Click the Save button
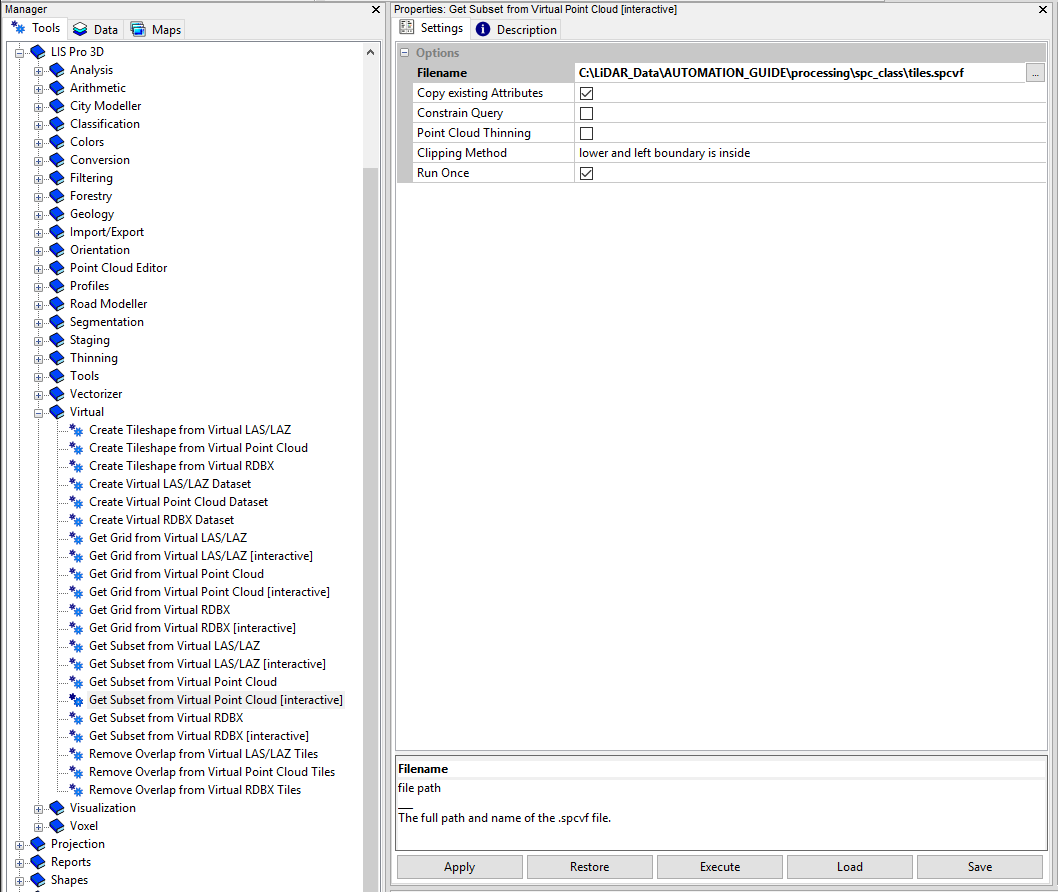The width and height of the screenshot is (1058, 892). click(979, 867)
